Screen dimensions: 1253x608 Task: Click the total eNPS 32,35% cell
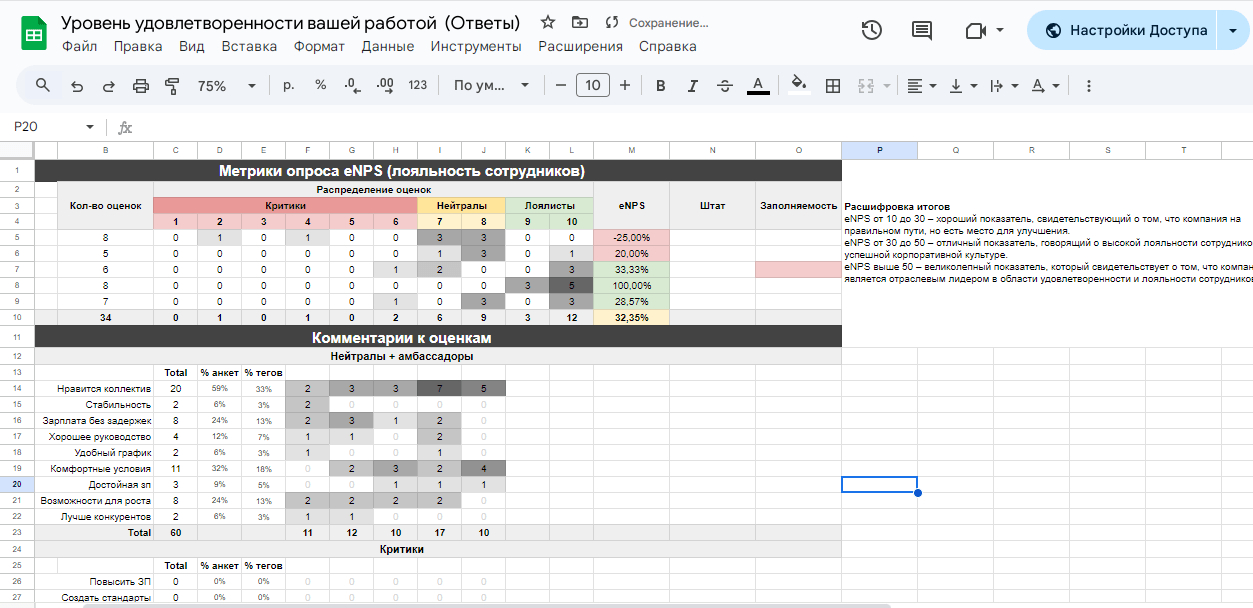click(631, 317)
